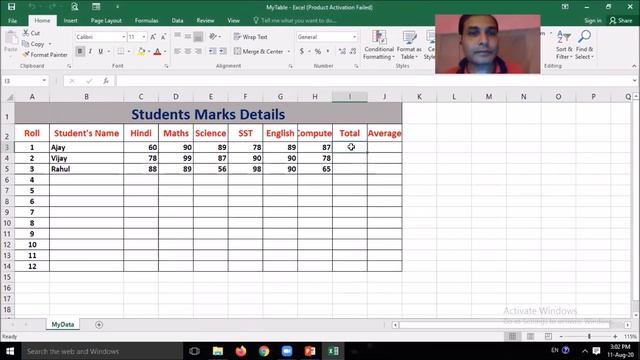The width and height of the screenshot is (640, 360).
Task: Open the Font Color dropdown arrow
Action: (x=165, y=51)
